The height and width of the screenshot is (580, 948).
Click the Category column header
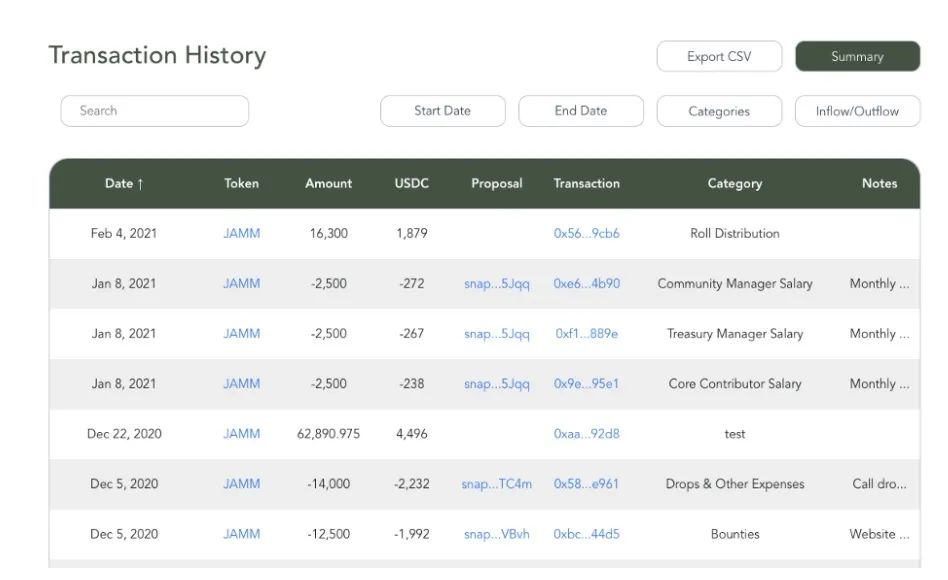pyautogui.click(x=734, y=184)
